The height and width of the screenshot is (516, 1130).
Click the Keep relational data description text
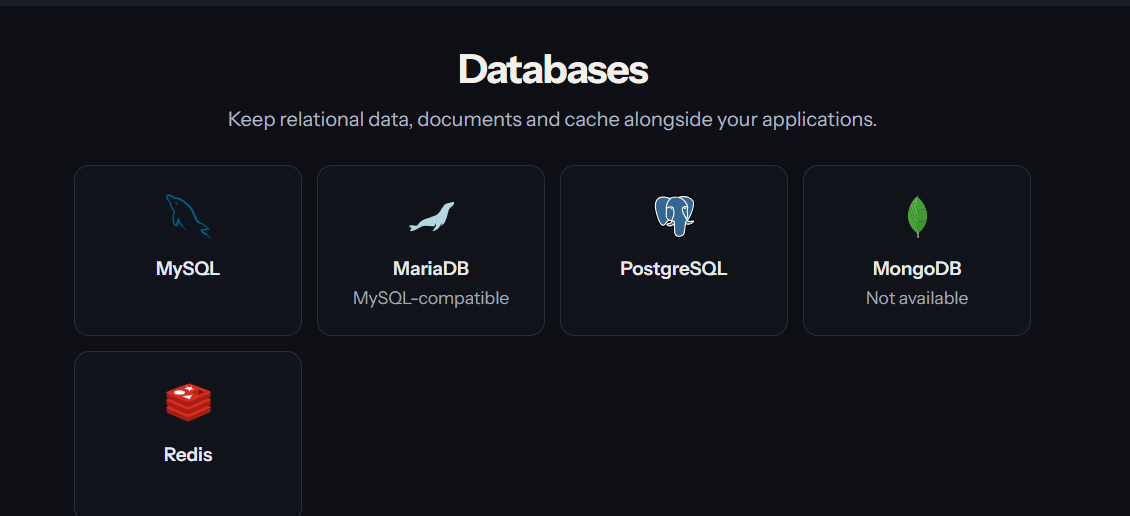point(552,120)
